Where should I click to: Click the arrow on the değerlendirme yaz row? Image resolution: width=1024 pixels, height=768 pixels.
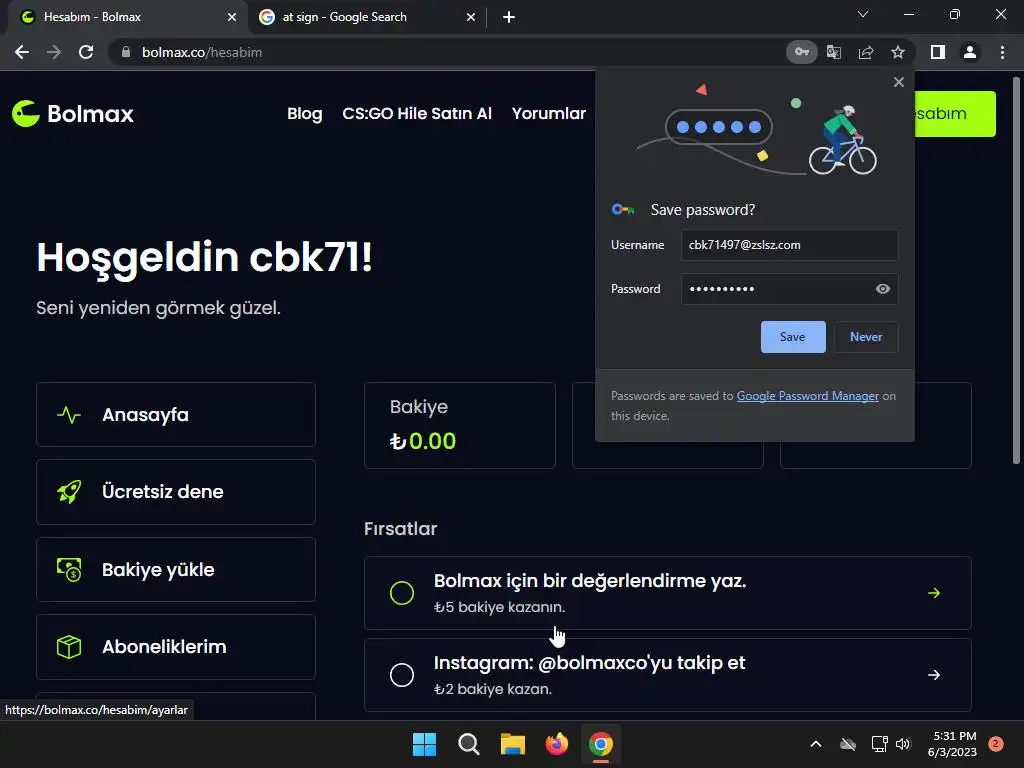coord(934,593)
